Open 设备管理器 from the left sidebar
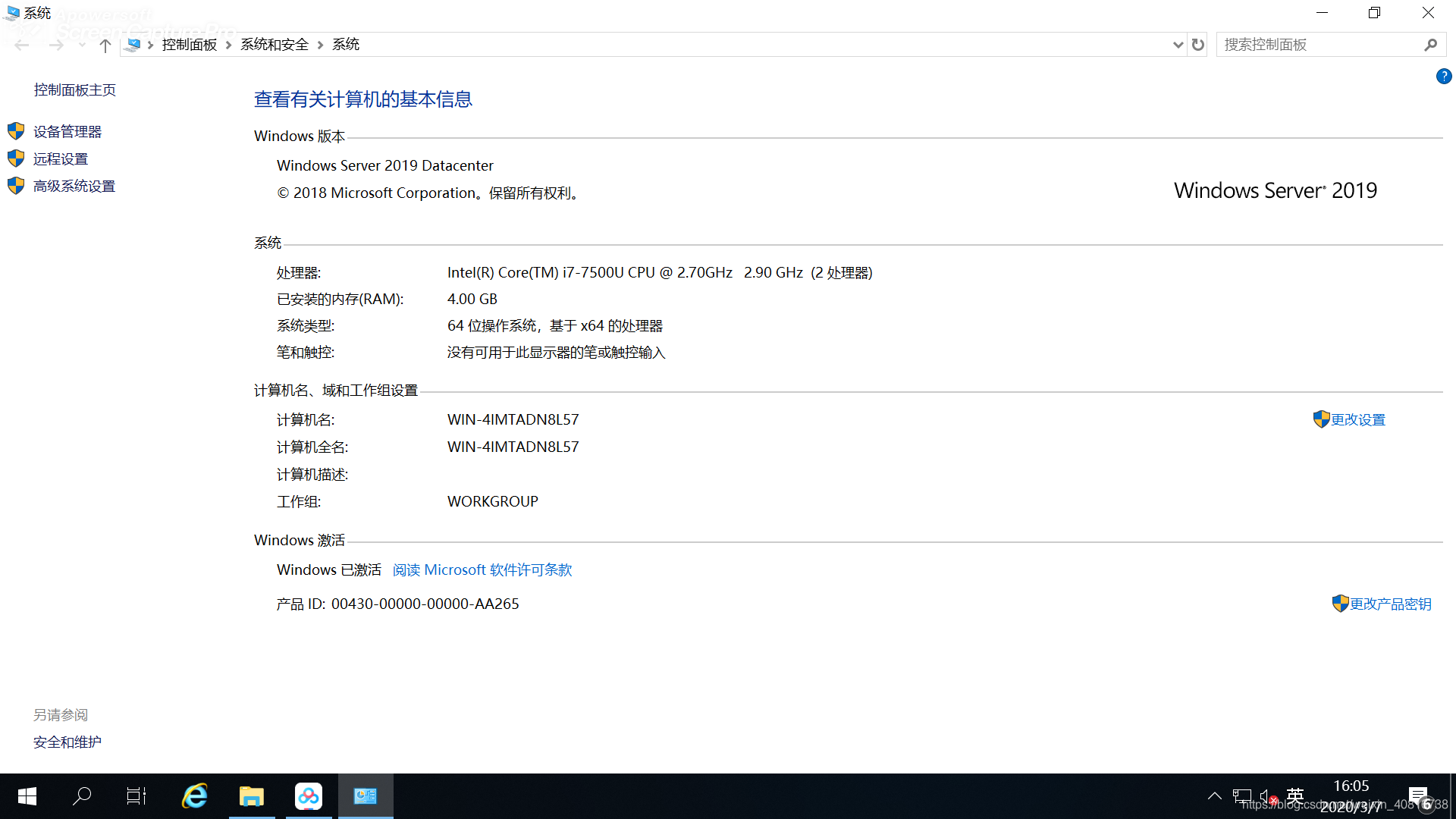The image size is (1456, 819). pos(67,132)
